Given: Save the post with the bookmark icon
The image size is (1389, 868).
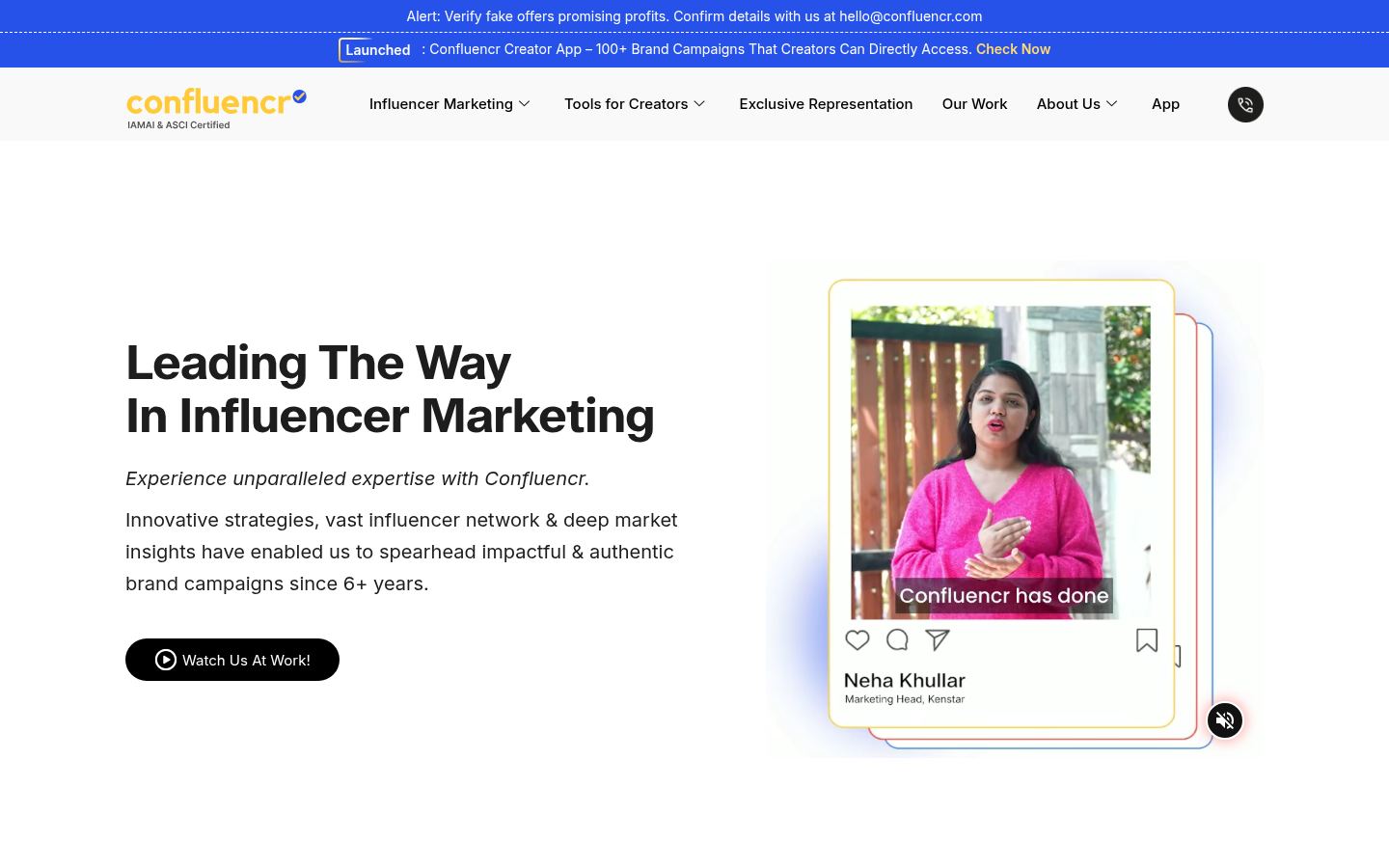Looking at the screenshot, I should click(1147, 640).
